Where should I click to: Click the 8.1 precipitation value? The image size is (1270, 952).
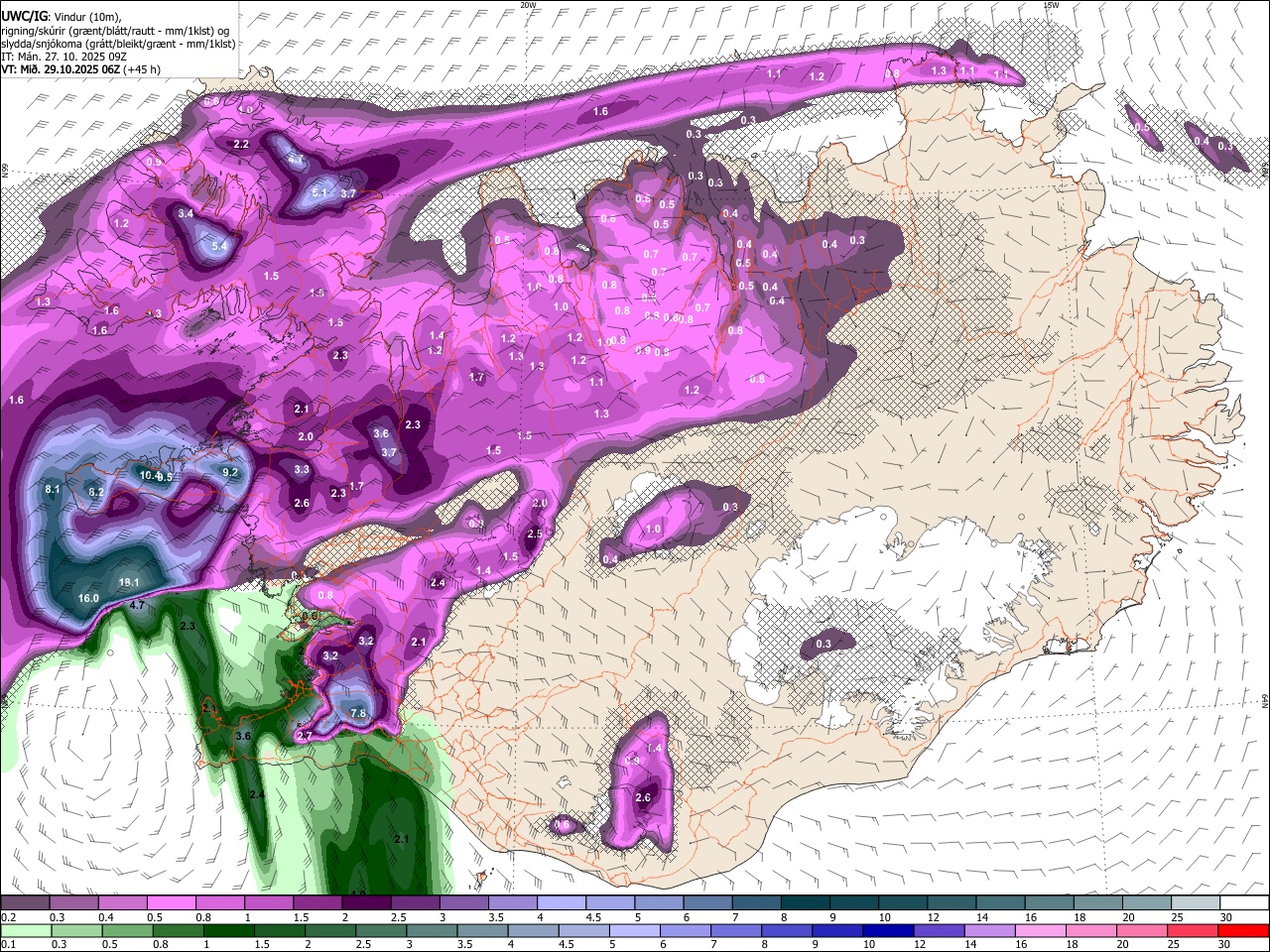pos(54,490)
